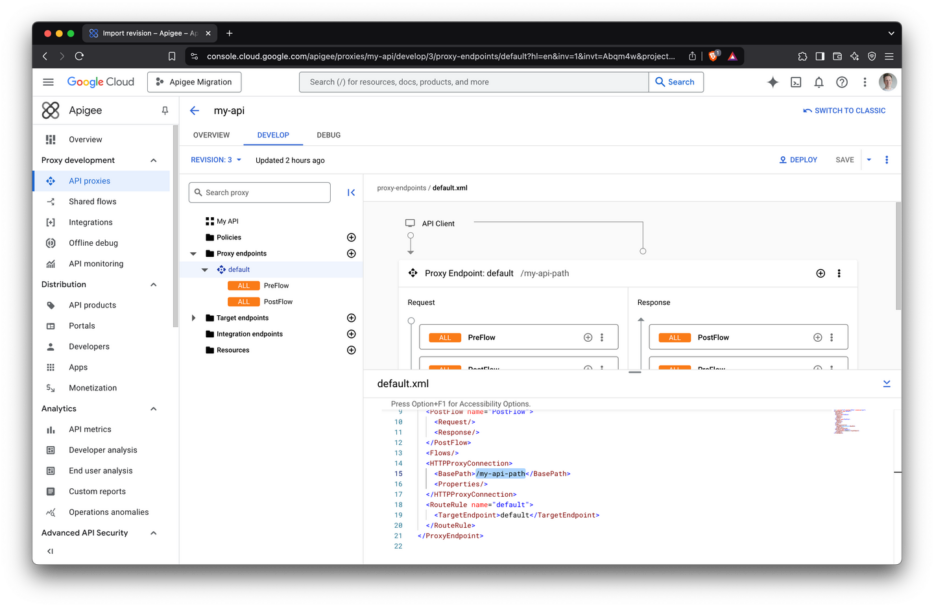Switch to Classic UI
The image size is (934, 607).
[x=844, y=110]
